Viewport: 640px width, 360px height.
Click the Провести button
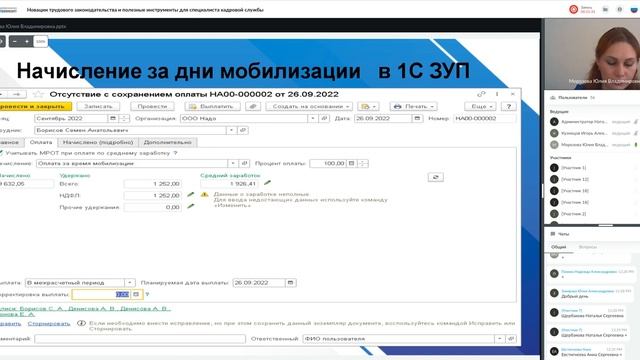tap(152, 107)
